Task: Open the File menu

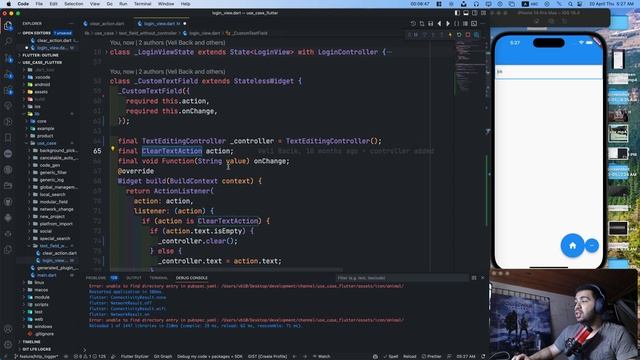Action: [39, 4]
